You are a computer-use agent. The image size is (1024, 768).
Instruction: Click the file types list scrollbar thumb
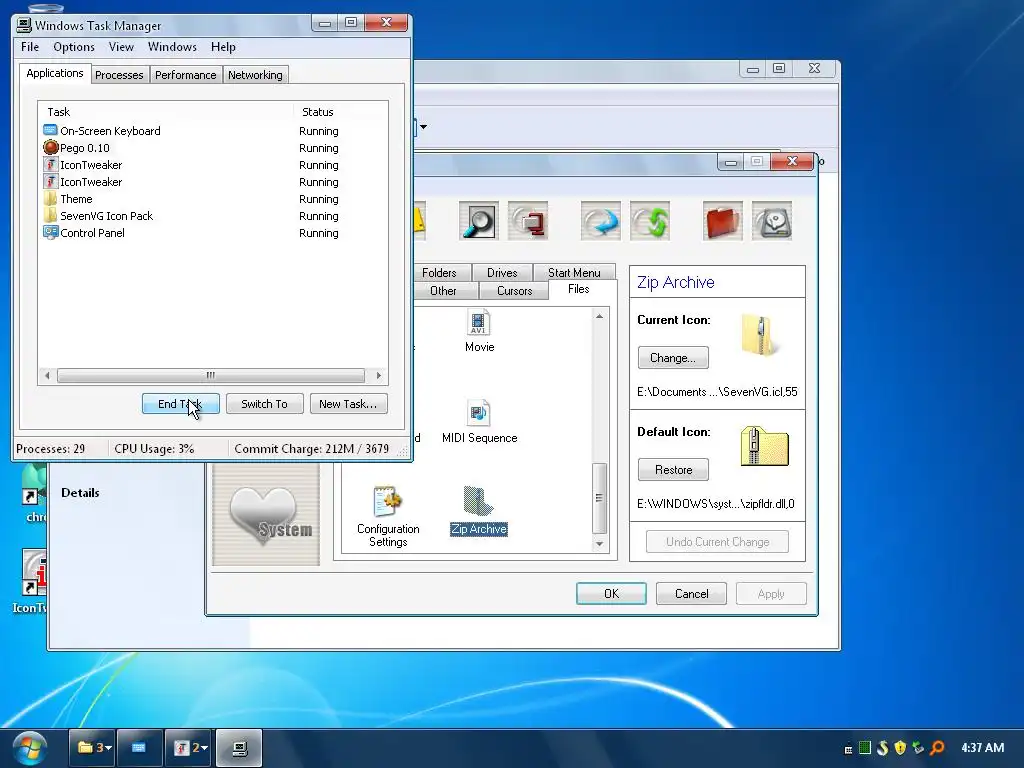[x=600, y=498]
